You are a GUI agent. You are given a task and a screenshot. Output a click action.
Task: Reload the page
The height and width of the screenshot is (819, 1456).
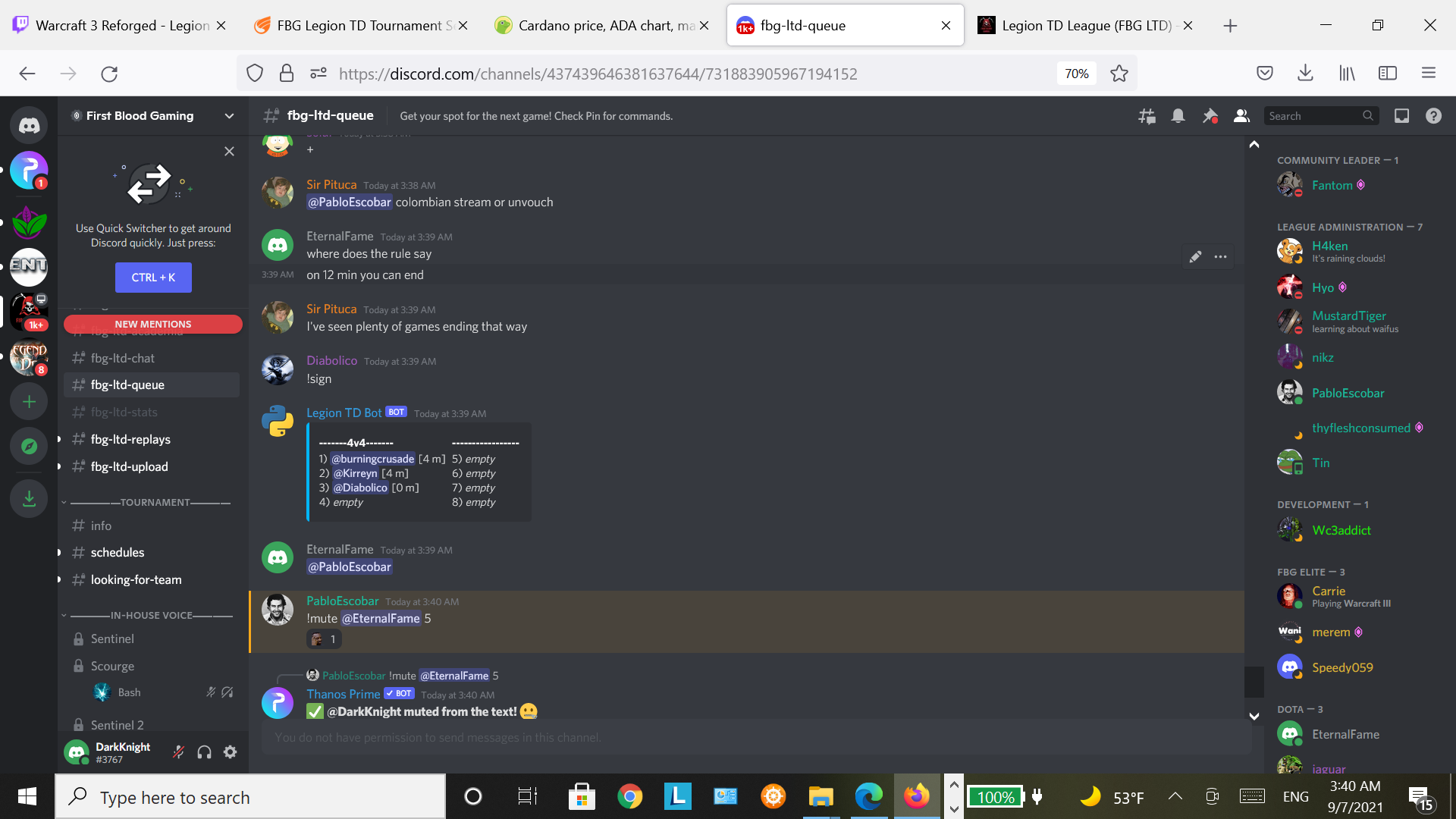tap(109, 74)
